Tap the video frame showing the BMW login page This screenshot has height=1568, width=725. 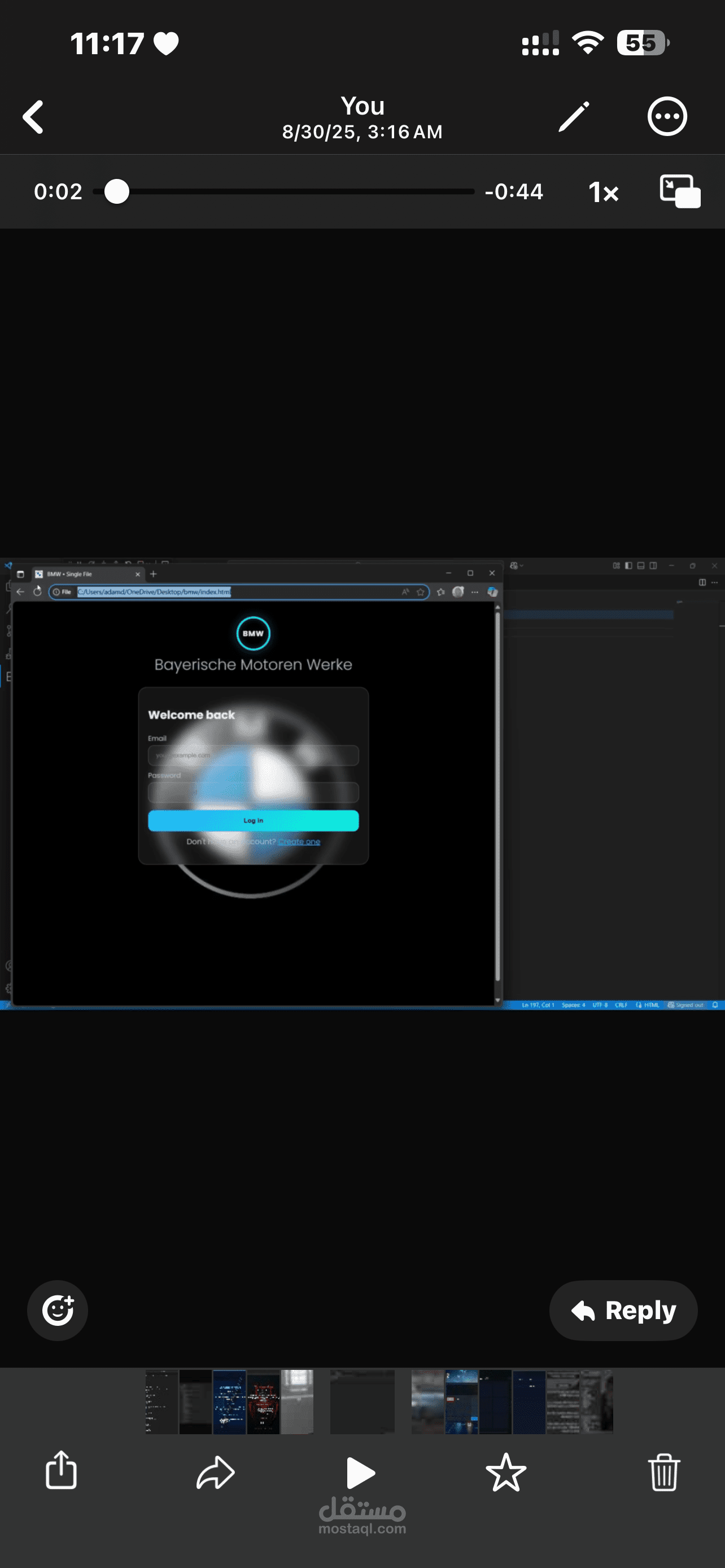pos(362,784)
